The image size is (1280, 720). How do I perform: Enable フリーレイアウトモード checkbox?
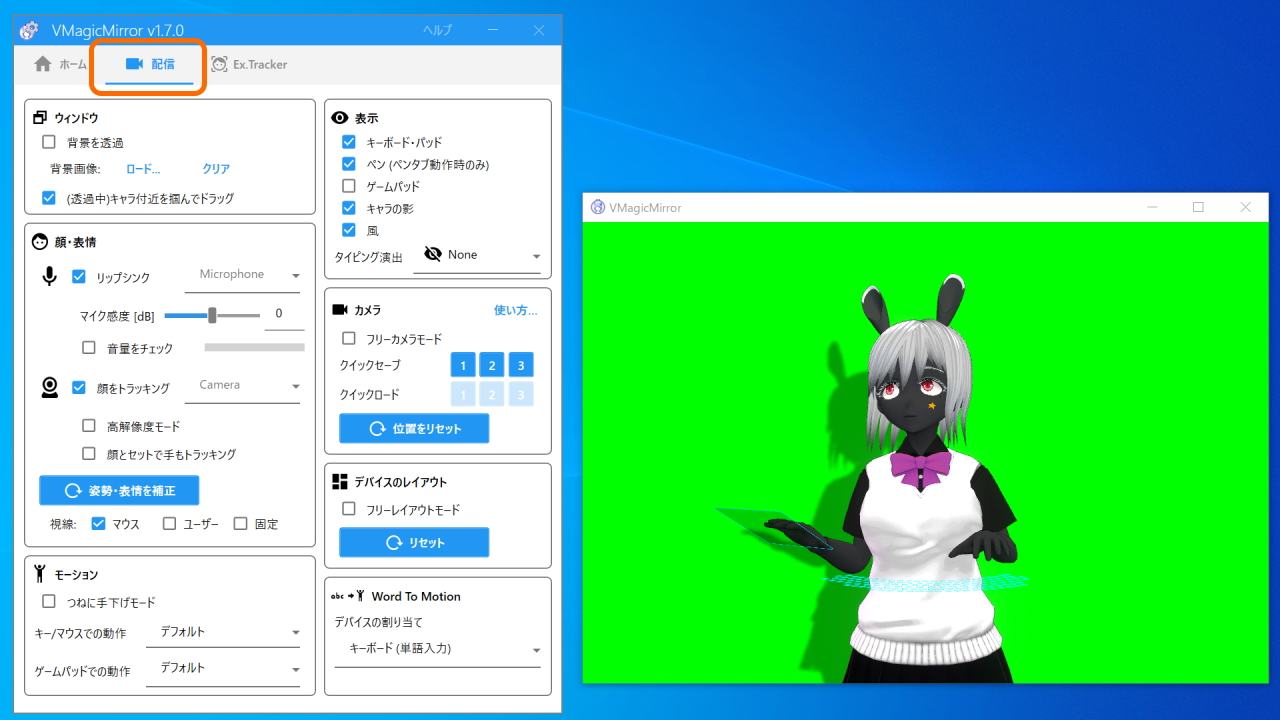pyautogui.click(x=349, y=509)
